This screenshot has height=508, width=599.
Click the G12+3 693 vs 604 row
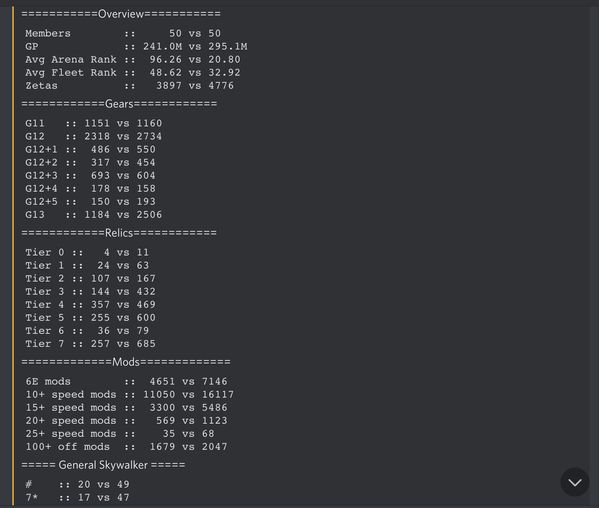tap(91, 176)
